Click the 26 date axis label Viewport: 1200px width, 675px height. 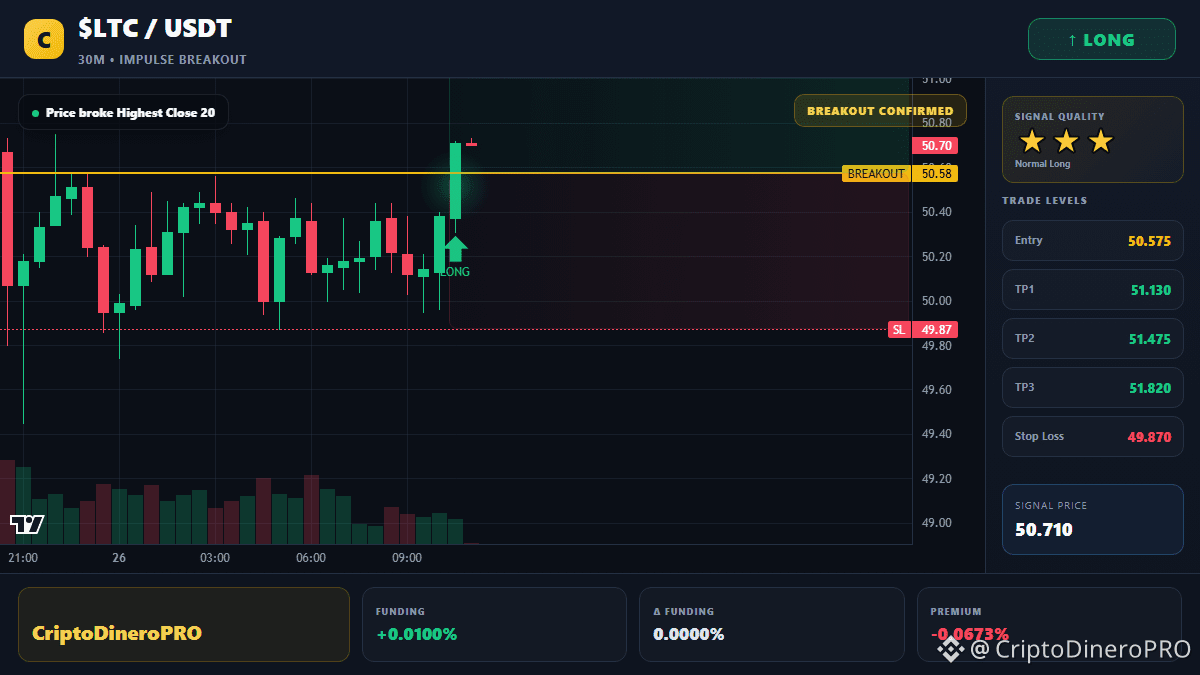coord(119,558)
